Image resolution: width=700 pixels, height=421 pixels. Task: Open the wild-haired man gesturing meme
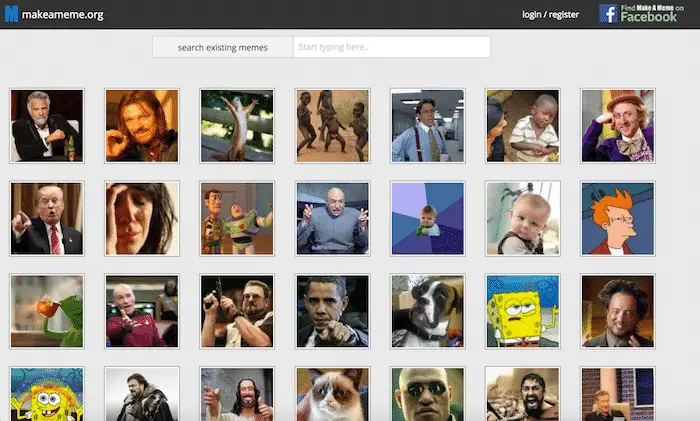tap(618, 312)
